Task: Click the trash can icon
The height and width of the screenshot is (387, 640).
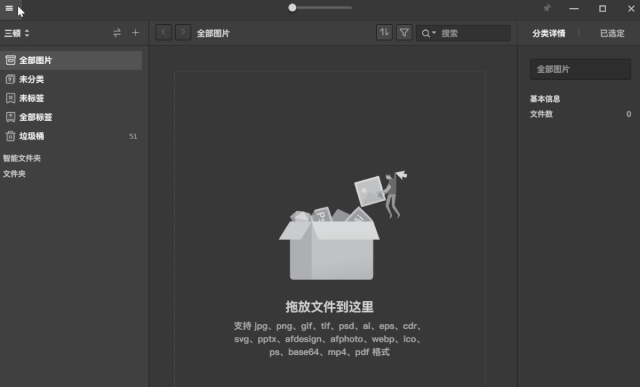Action: [x=11, y=136]
